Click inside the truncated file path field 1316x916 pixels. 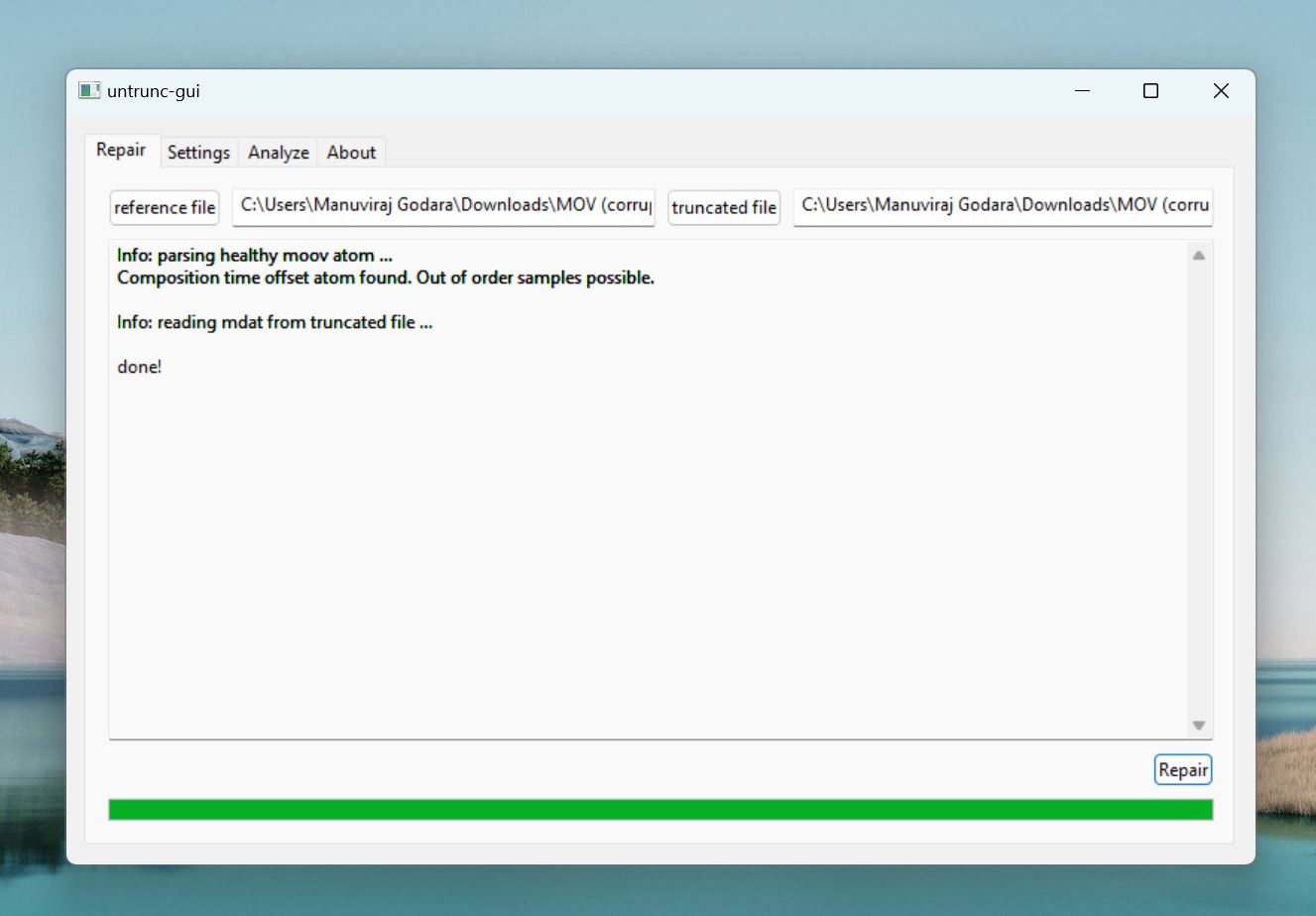tap(1002, 207)
